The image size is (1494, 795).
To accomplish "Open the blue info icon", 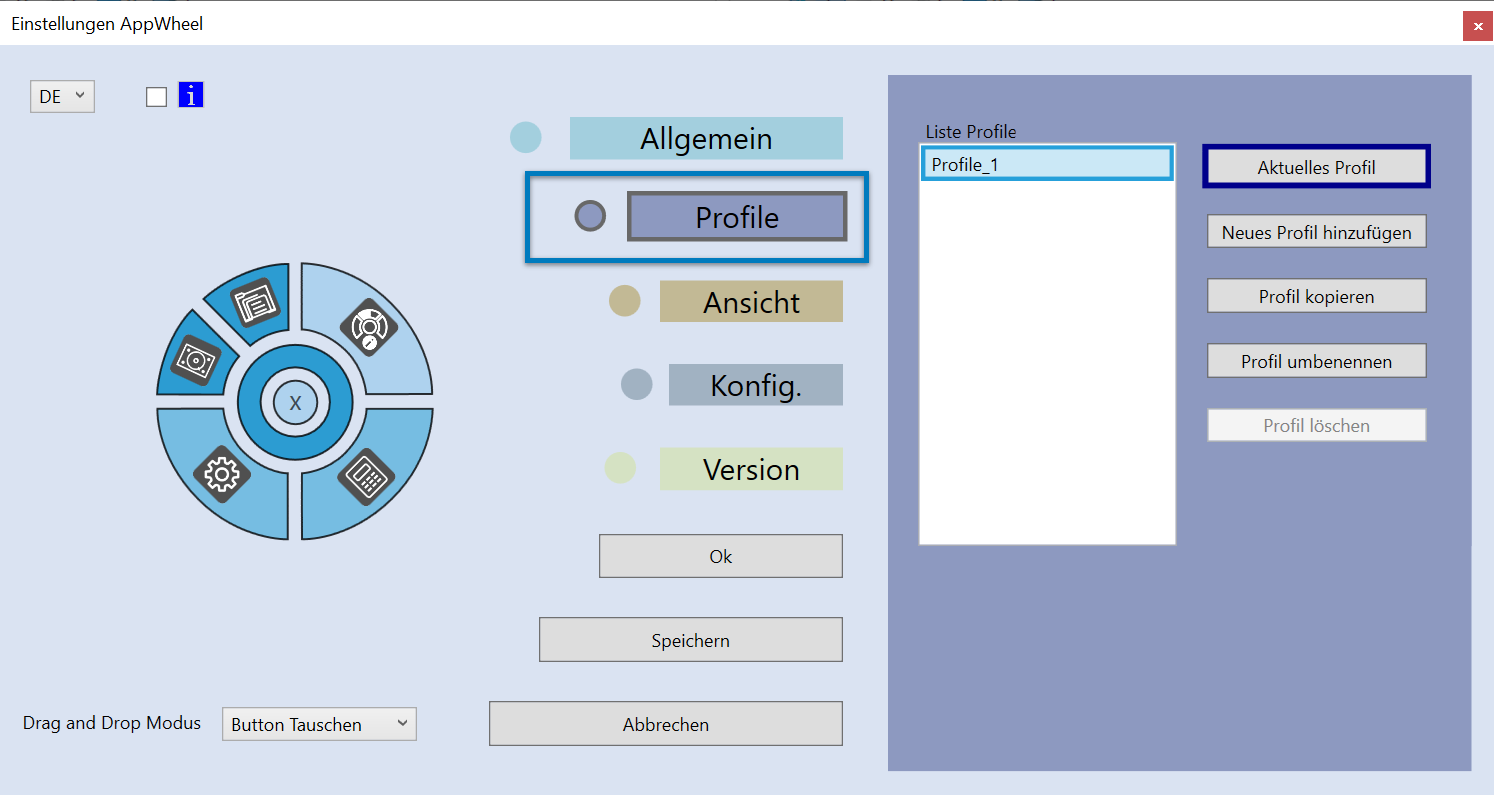I will 190,94.
